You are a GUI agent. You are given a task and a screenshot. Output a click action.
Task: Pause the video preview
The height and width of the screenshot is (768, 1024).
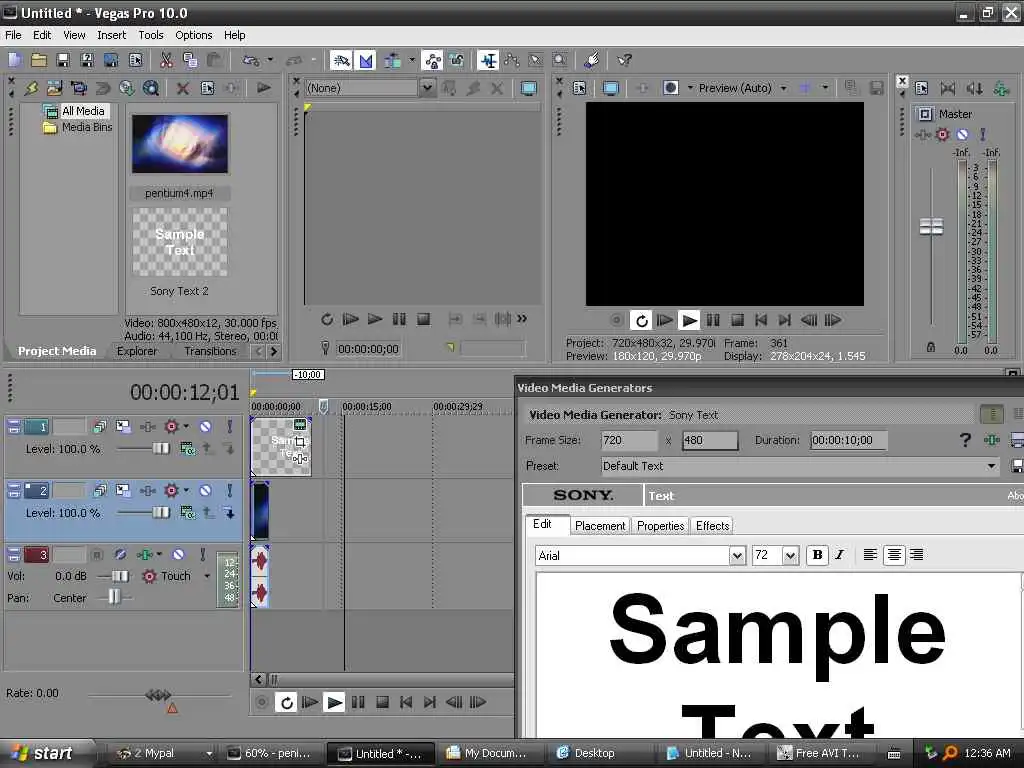point(713,321)
